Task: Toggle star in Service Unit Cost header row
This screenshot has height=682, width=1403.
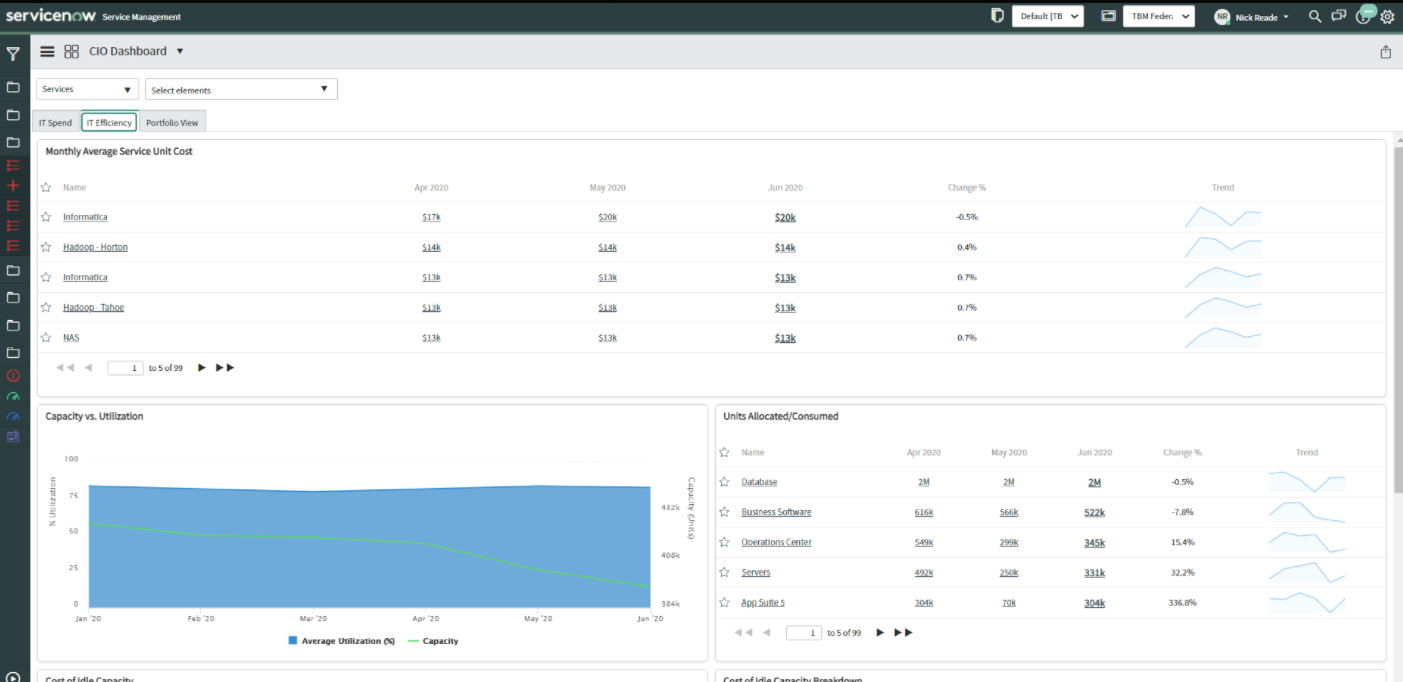Action: coord(46,187)
